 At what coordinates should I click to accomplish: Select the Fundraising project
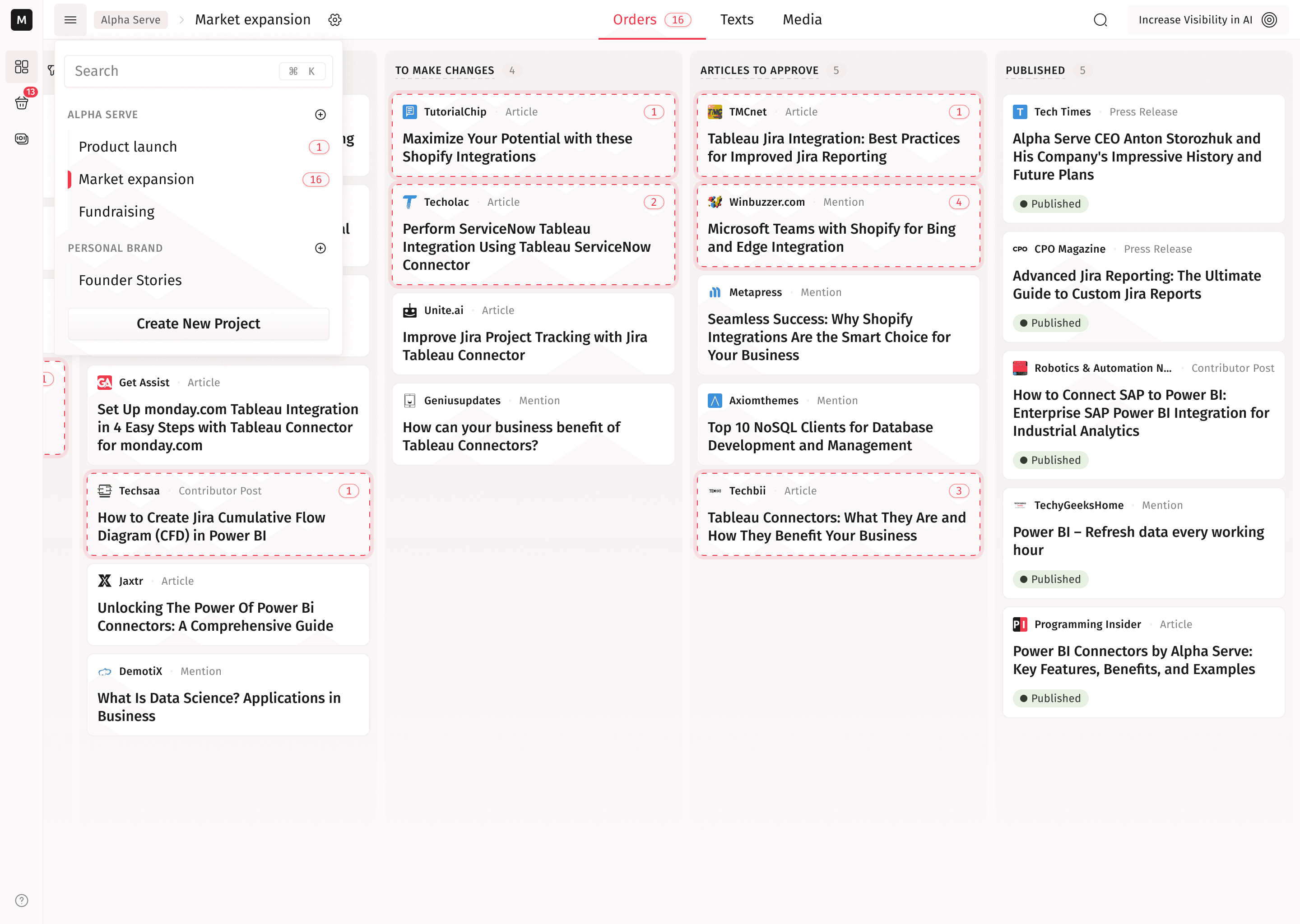[116, 211]
